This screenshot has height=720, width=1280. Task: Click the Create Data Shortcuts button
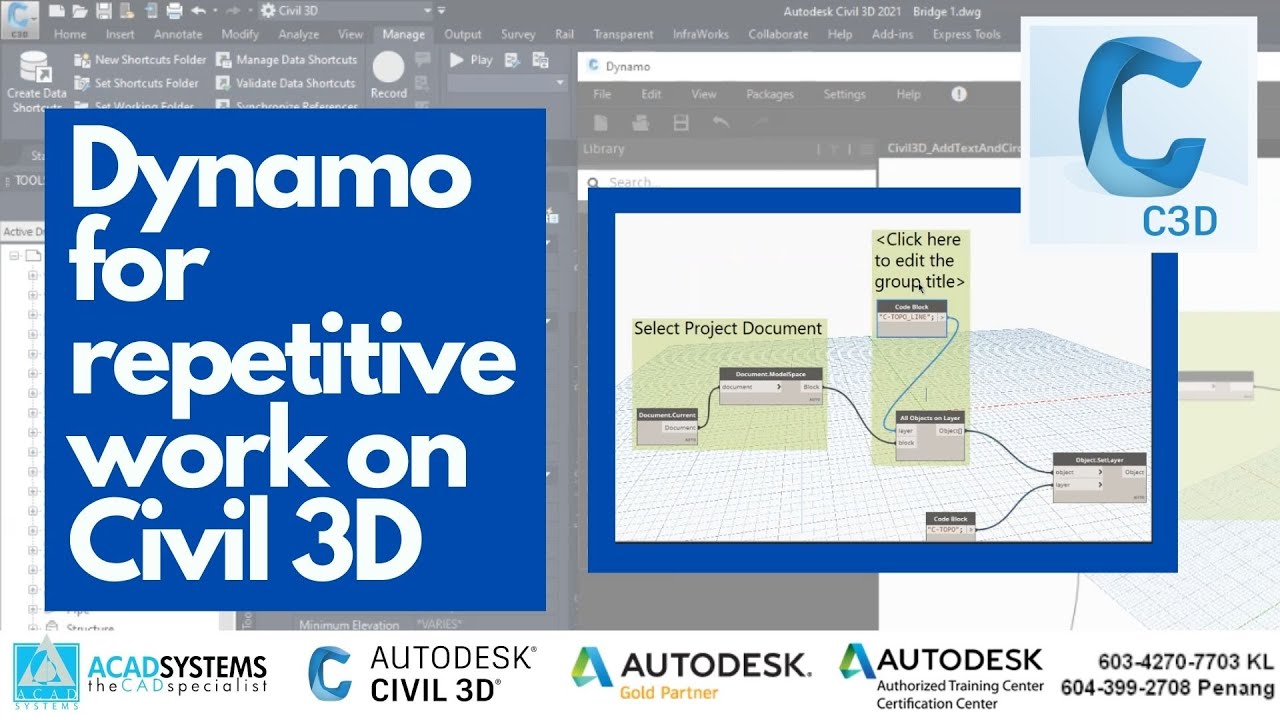37,80
